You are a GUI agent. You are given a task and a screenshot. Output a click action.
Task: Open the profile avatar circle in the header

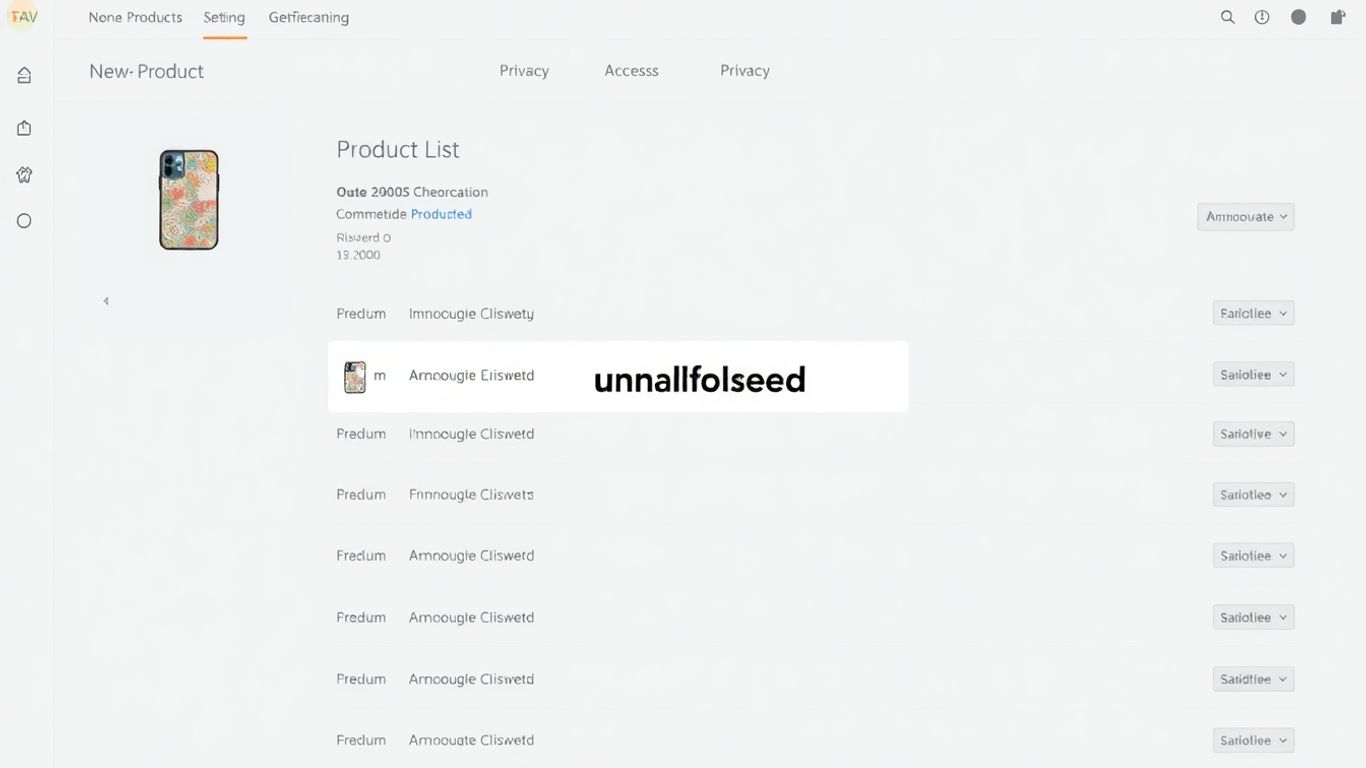pos(1298,17)
